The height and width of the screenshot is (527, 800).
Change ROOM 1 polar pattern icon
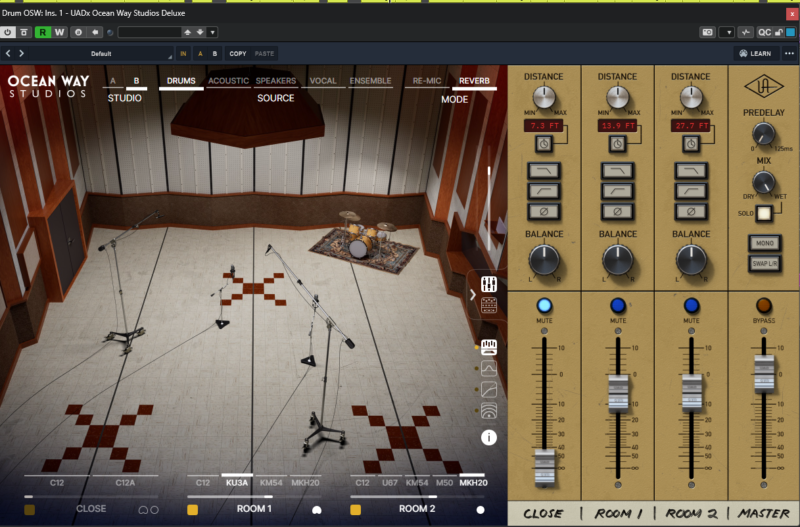pos(317,510)
